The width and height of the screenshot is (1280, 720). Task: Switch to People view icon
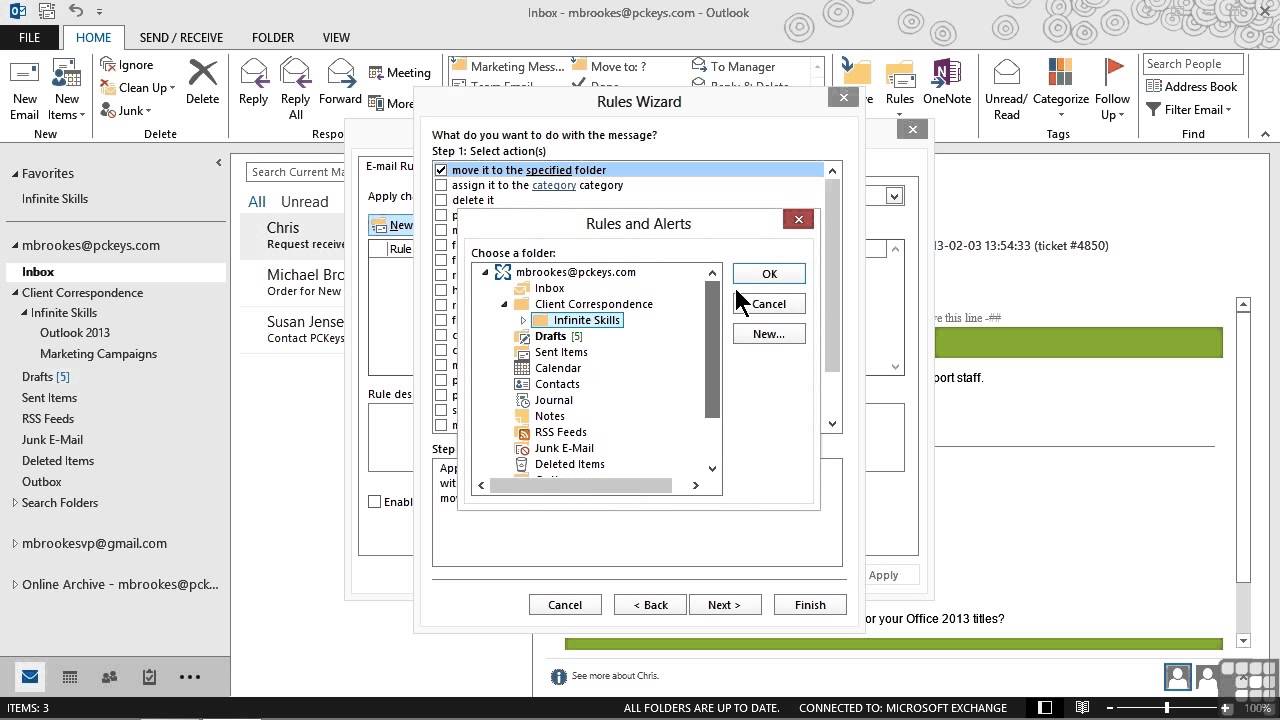109,677
